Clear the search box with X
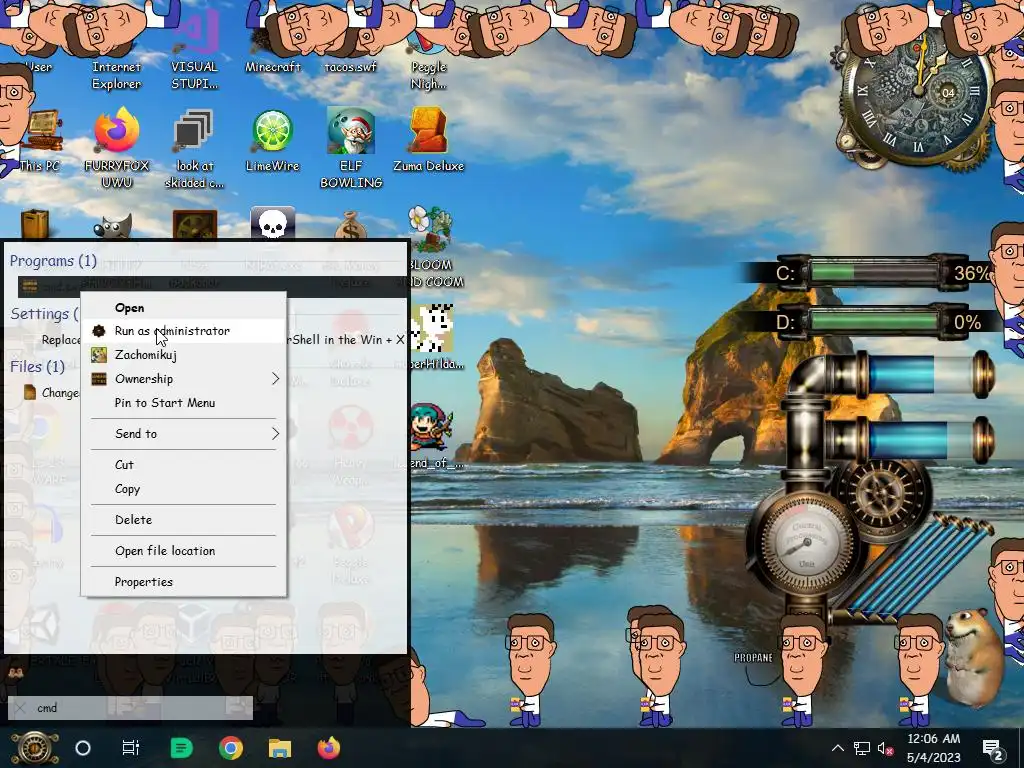Viewport: 1024px width, 768px height. coord(20,708)
